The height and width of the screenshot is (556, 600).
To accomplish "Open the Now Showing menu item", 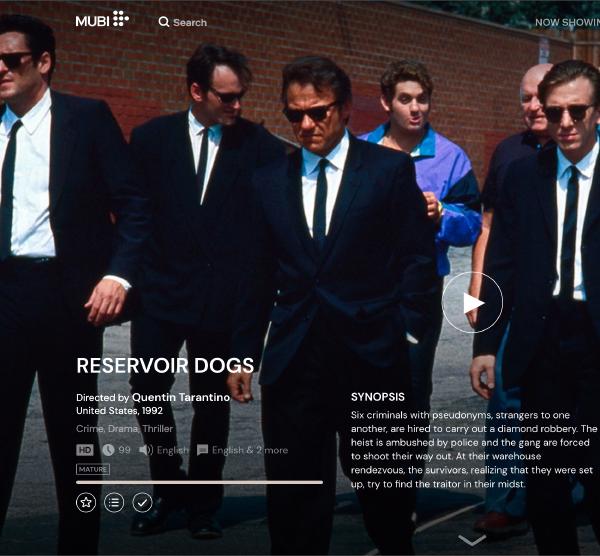I will tap(566, 22).
